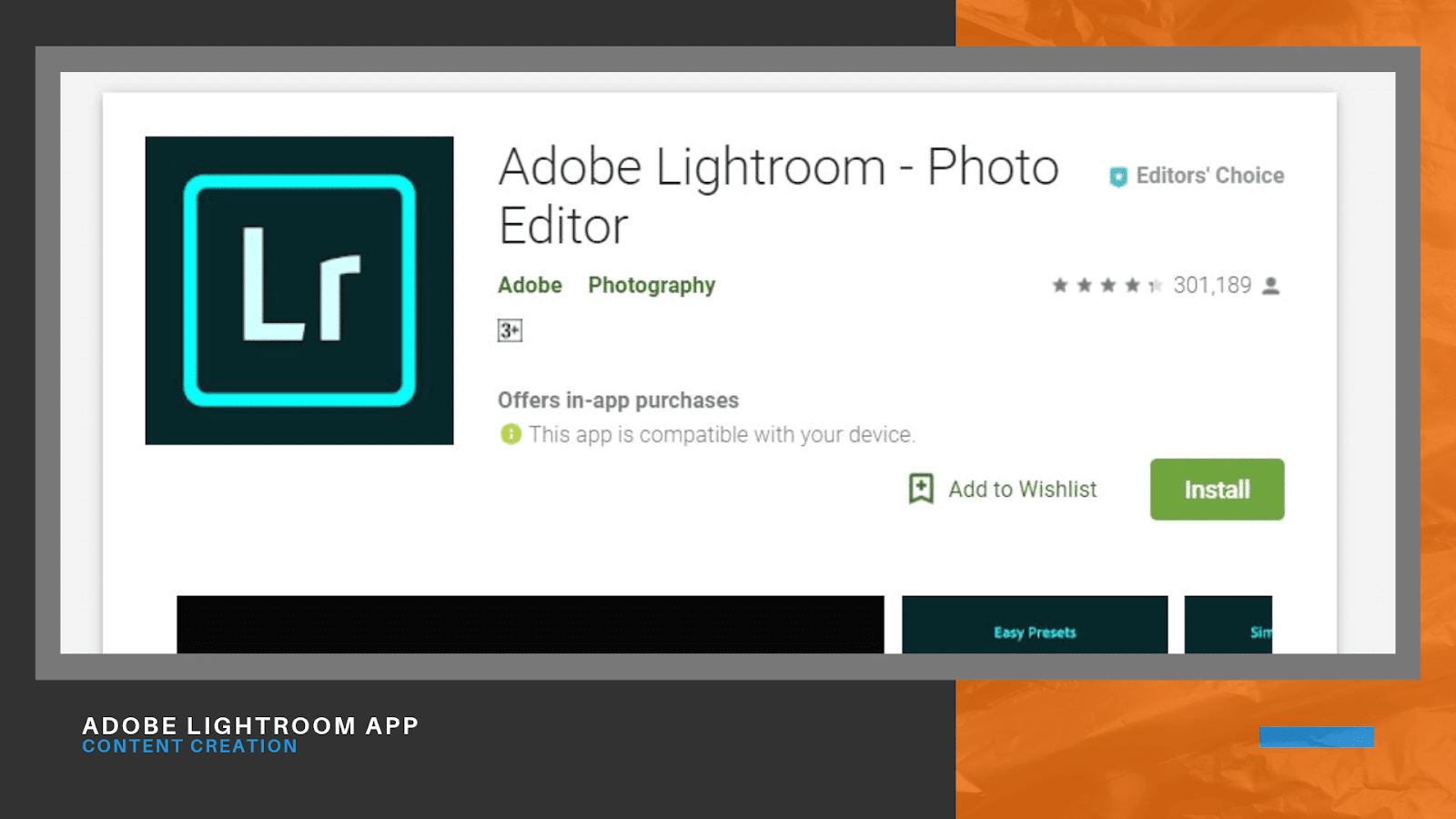The height and width of the screenshot is (819, 1456).
Task: Click the Add to Wishlist text
Action: (x=1022, y=490)
